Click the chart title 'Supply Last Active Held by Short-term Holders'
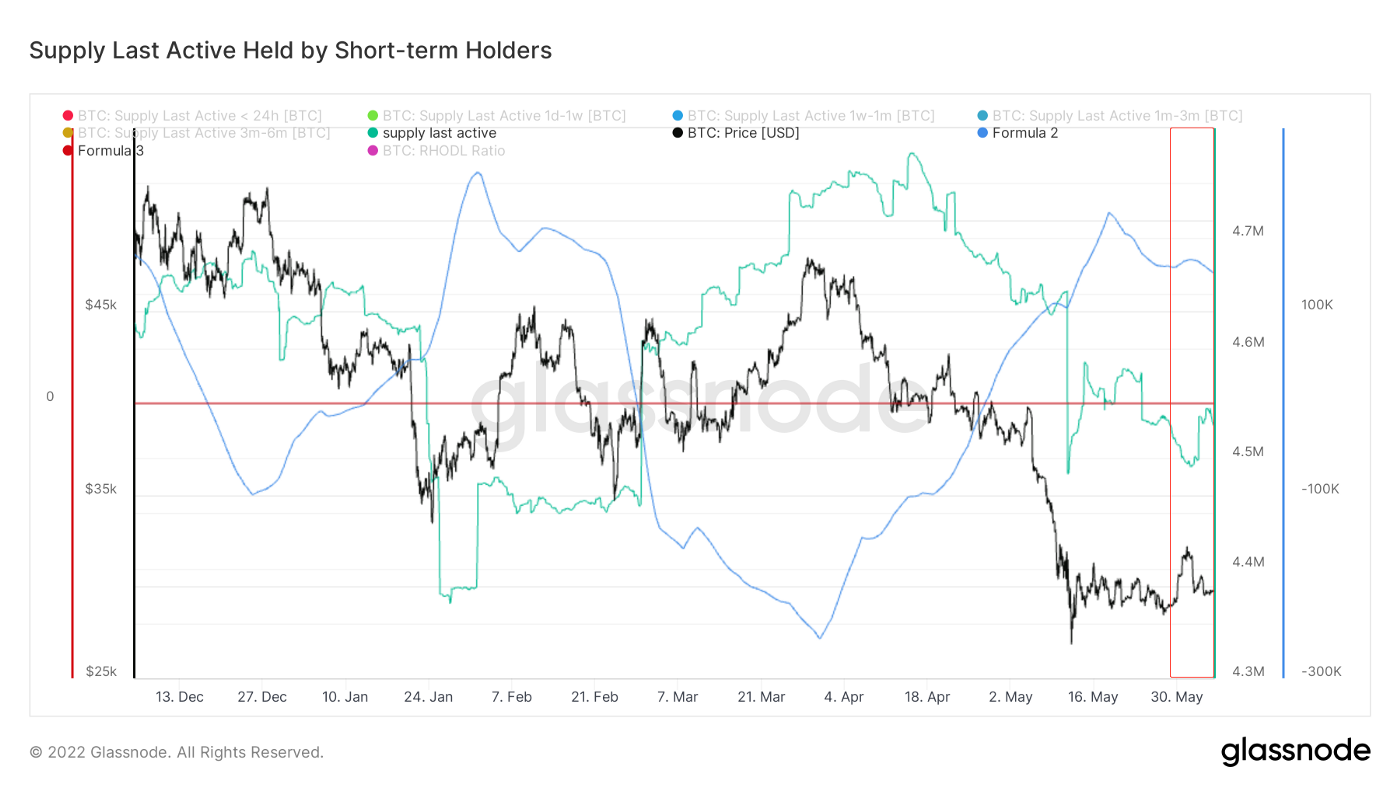1400x787 pixels. click(290, 50)
